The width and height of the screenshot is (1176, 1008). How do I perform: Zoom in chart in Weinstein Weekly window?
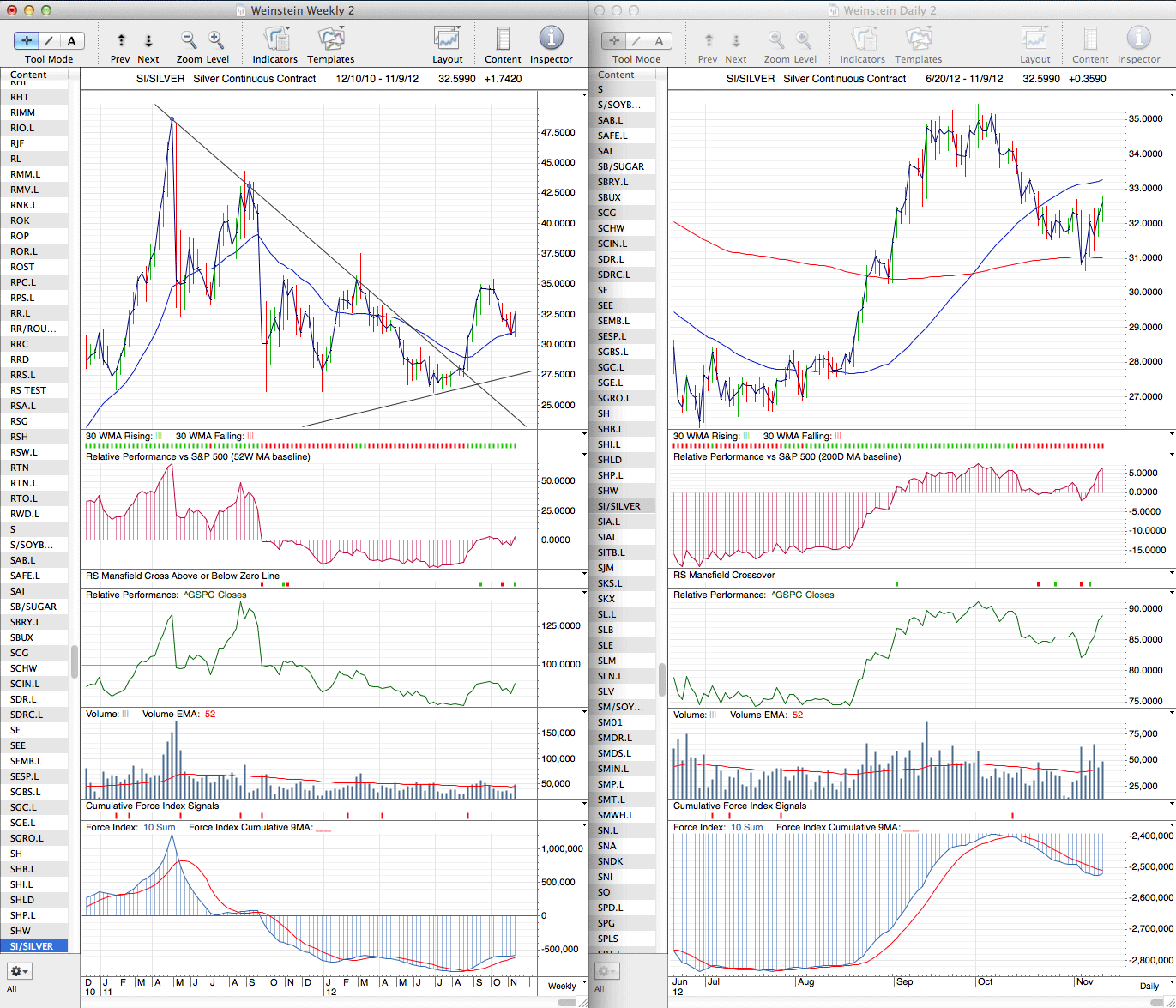pos(216,39)
